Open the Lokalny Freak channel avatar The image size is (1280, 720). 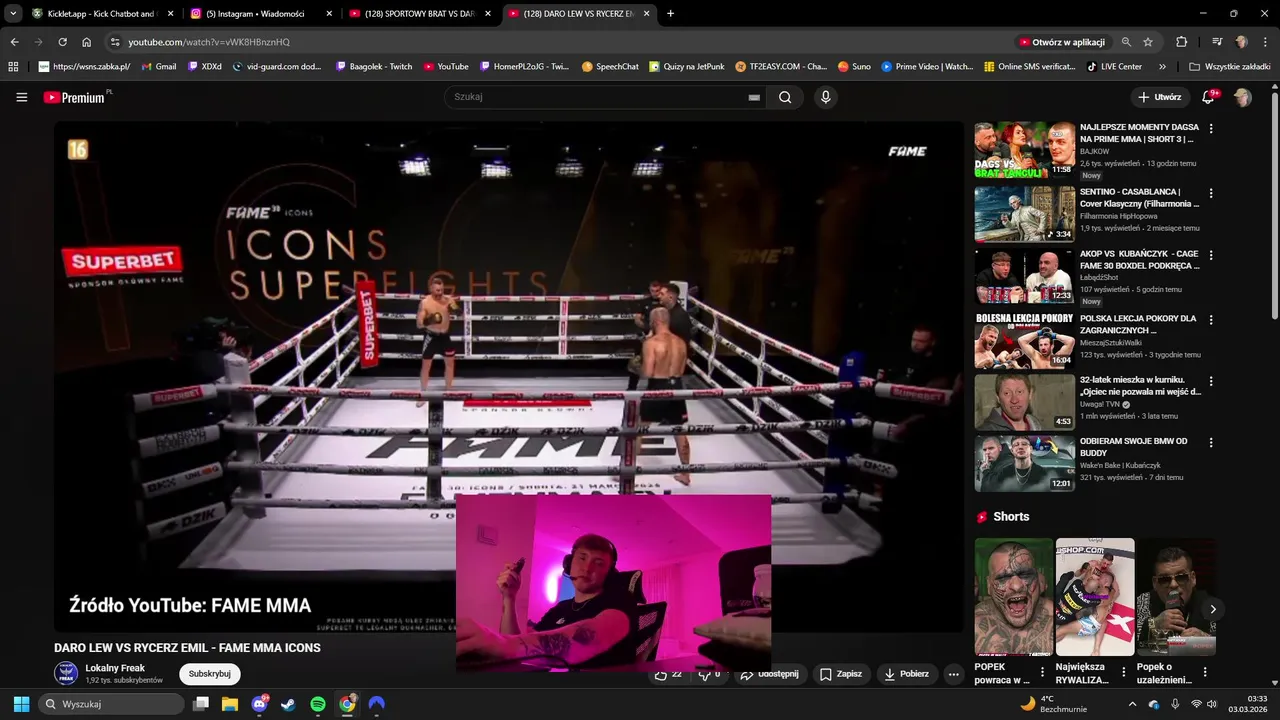[66, 673]
